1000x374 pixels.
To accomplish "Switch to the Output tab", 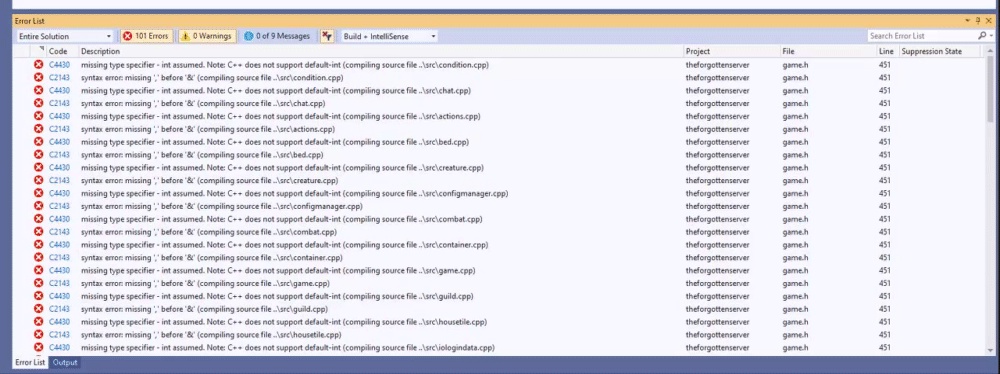I will (x=65, y=363).
